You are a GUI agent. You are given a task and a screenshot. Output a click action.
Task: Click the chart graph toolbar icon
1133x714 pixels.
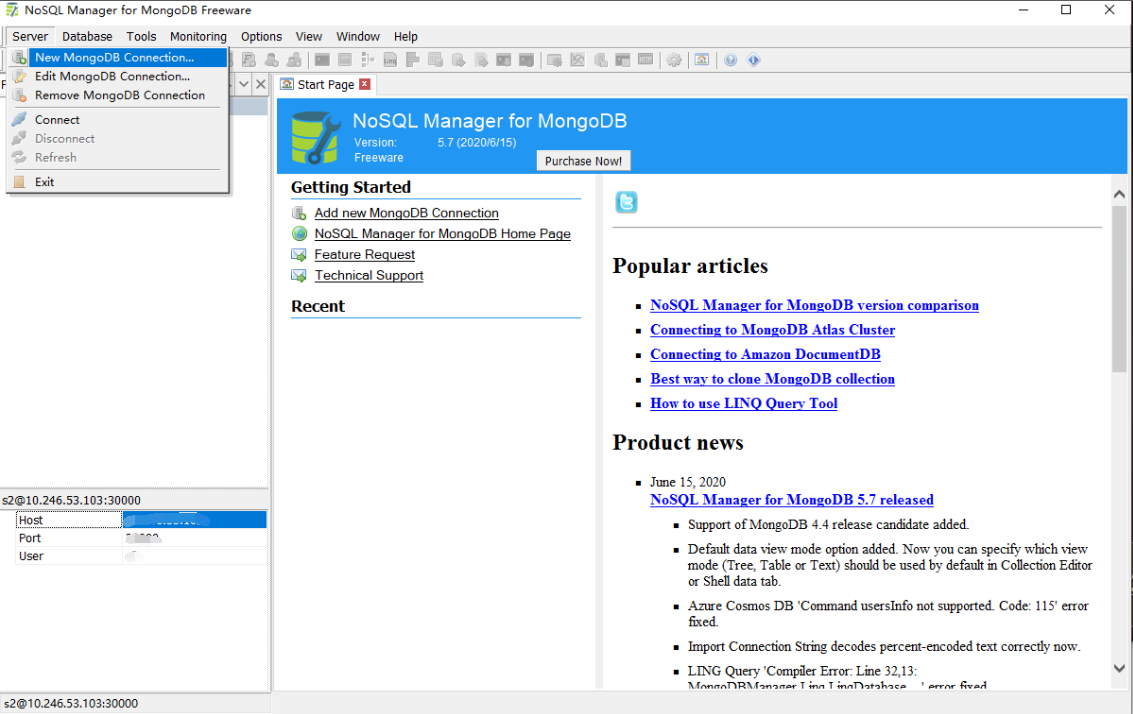577,60
